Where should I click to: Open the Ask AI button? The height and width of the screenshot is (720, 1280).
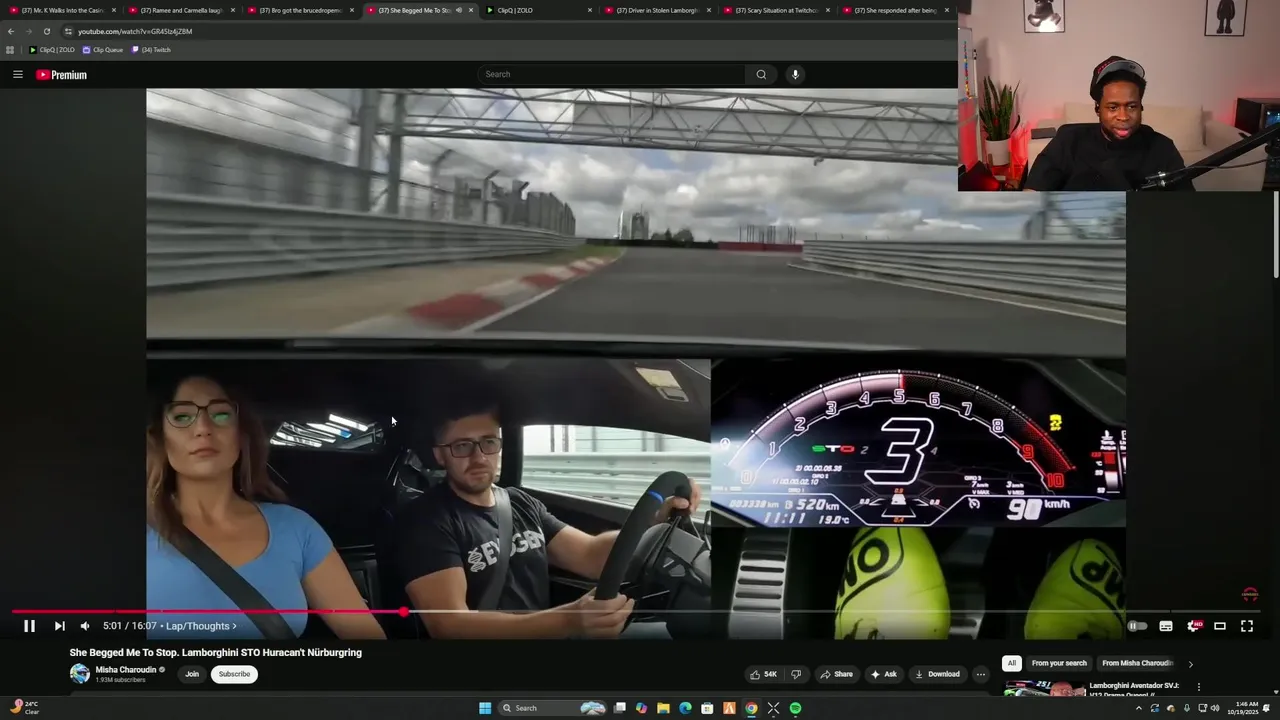884,674
